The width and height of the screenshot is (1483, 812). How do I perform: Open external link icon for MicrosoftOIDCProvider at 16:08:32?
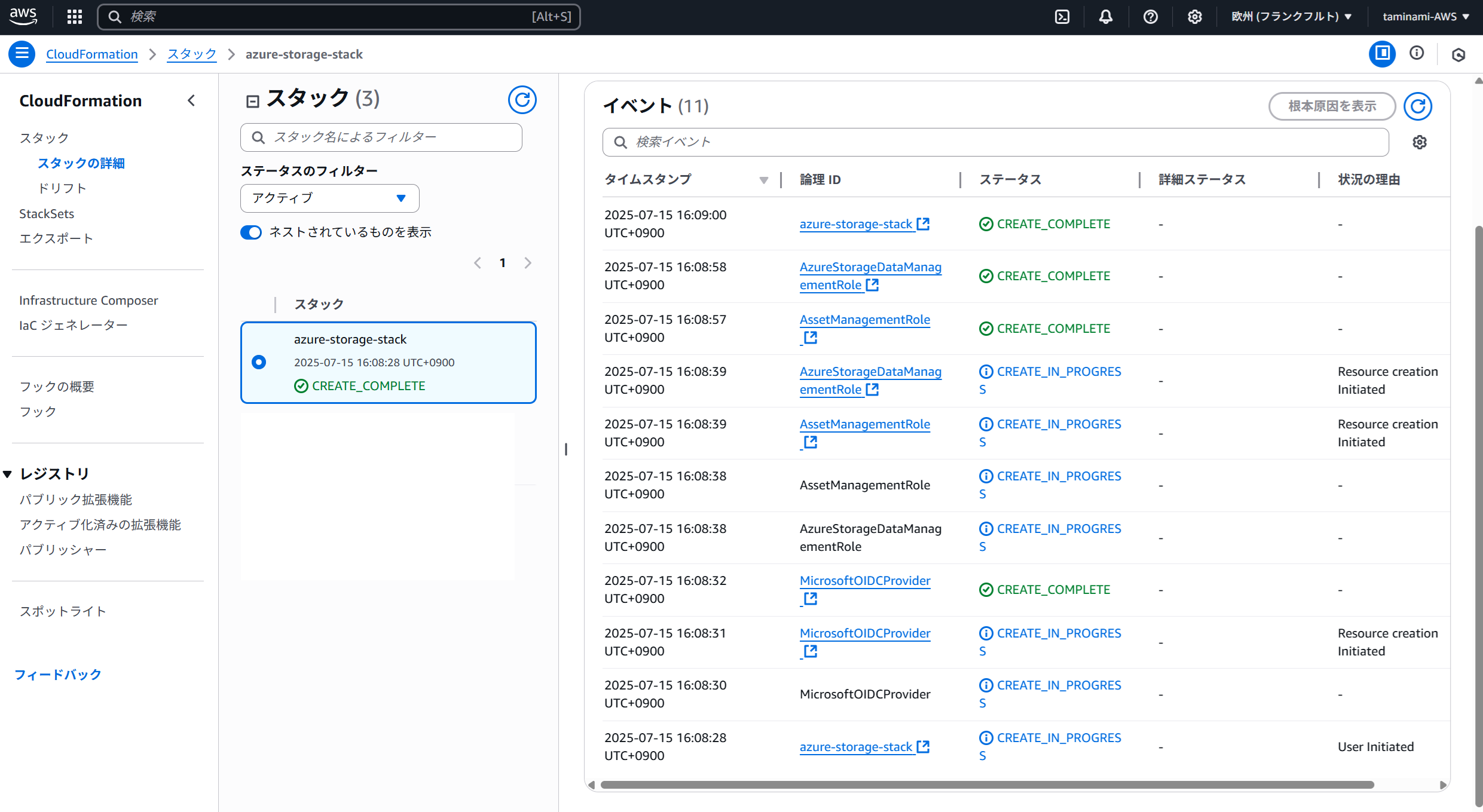coord(811,599)
